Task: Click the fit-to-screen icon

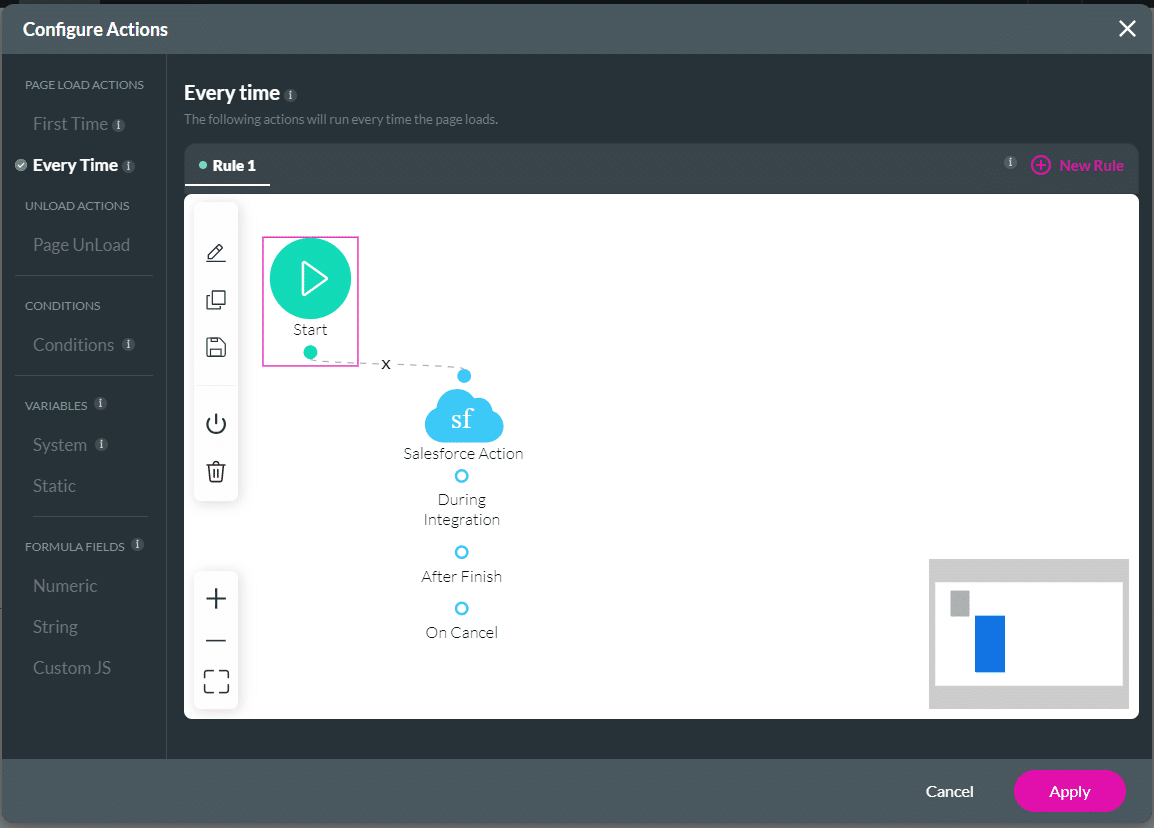Action: tap(215, 681)
